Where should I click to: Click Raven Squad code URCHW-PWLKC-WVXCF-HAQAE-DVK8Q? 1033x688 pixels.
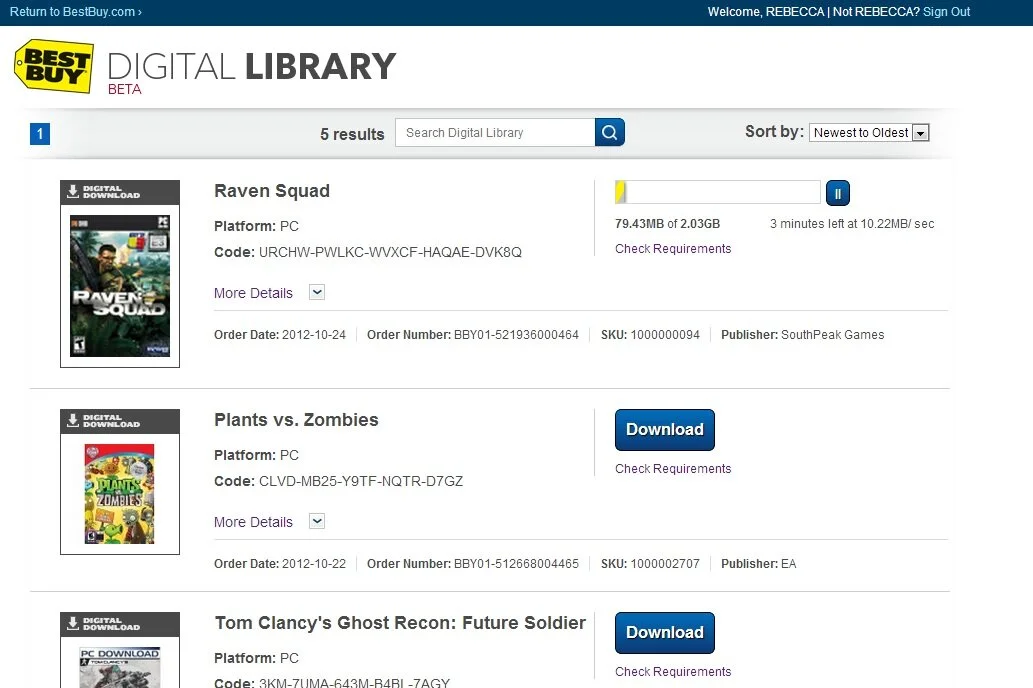pyautogui.click(x=390, y=252)
